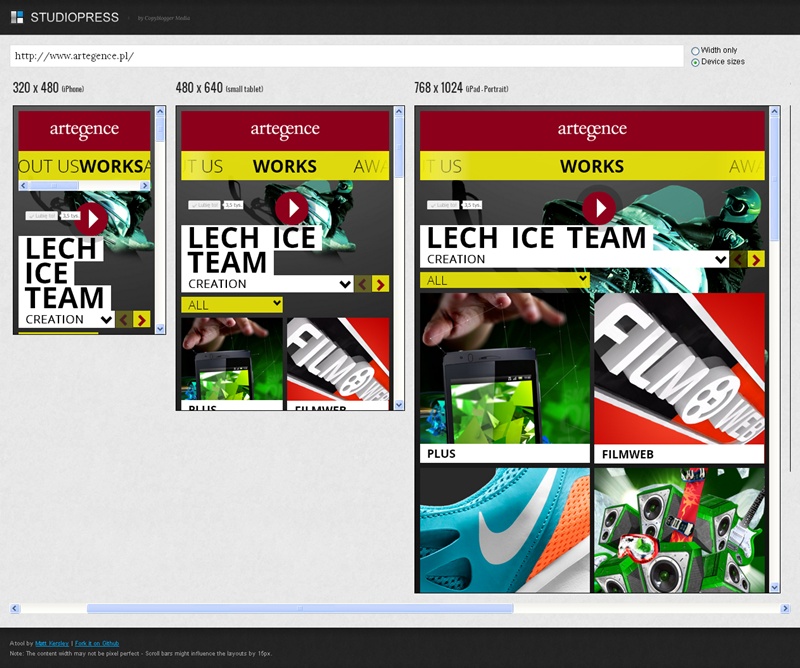The height and width of the screenshot is (668, 800).
Task: Open the ALL dropdown in small tablet preview
Action: [x=232, y=304]
